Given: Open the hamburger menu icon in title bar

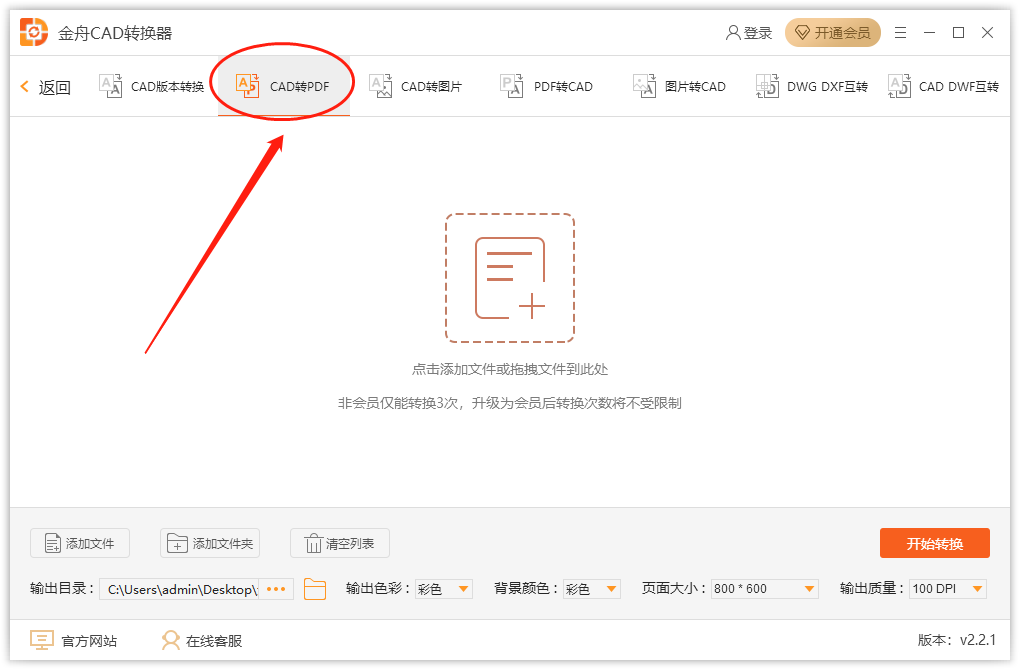Looking at the screenshot, I should point(900,33).
